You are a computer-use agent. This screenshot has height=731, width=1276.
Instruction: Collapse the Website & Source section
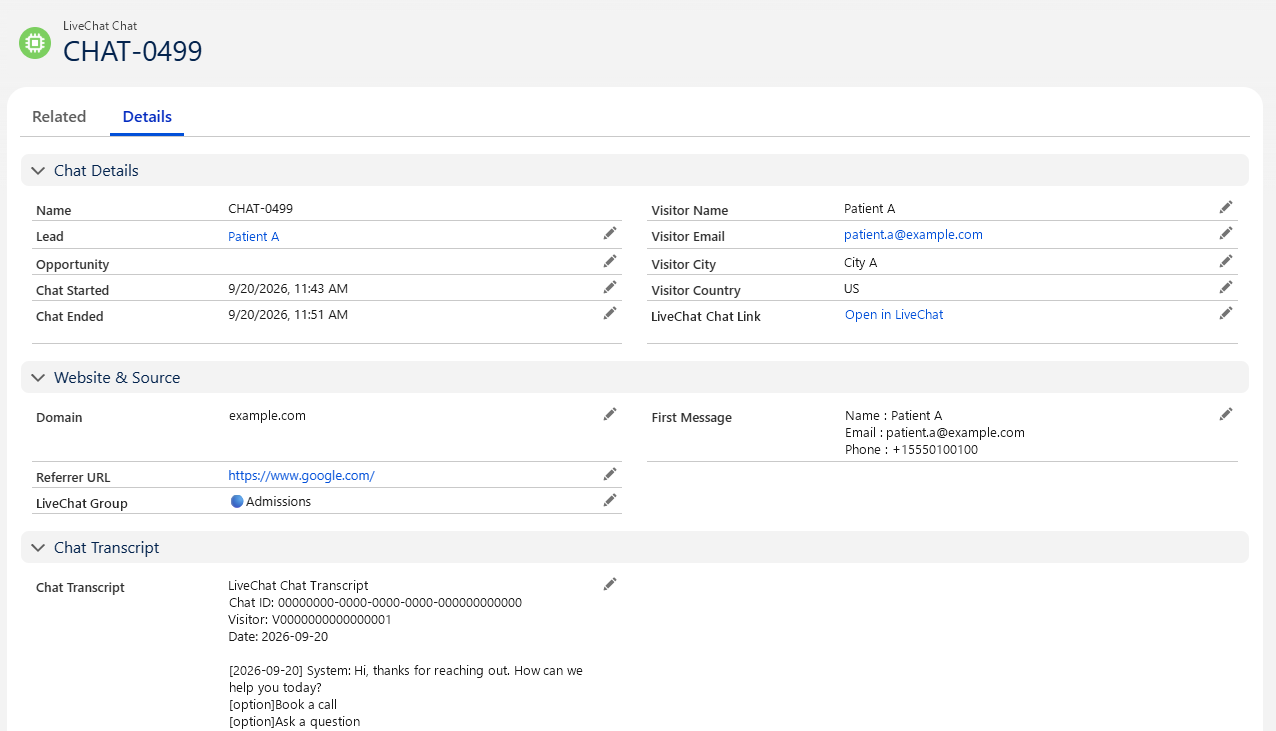point(38,378)
